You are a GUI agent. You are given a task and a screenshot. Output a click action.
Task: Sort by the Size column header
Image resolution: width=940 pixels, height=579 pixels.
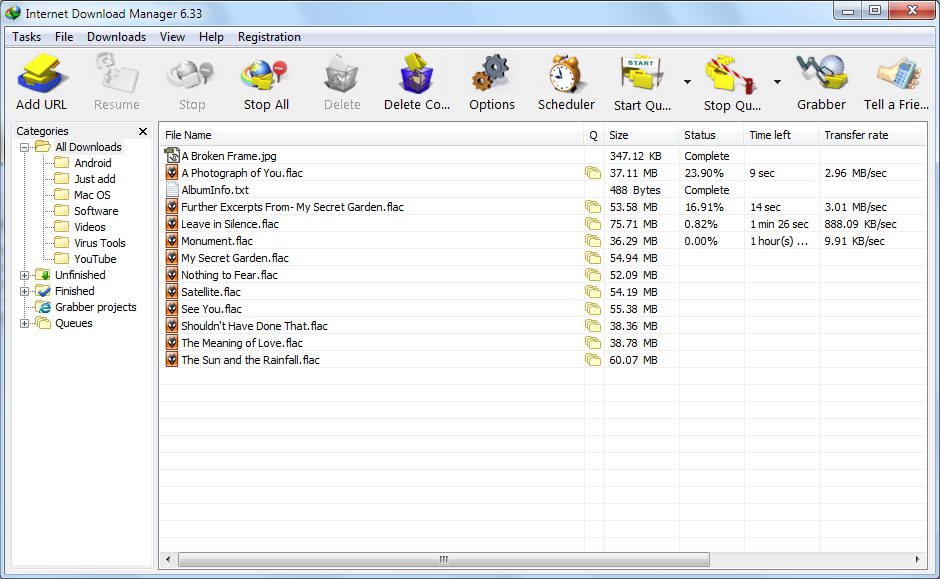[641, 135]
